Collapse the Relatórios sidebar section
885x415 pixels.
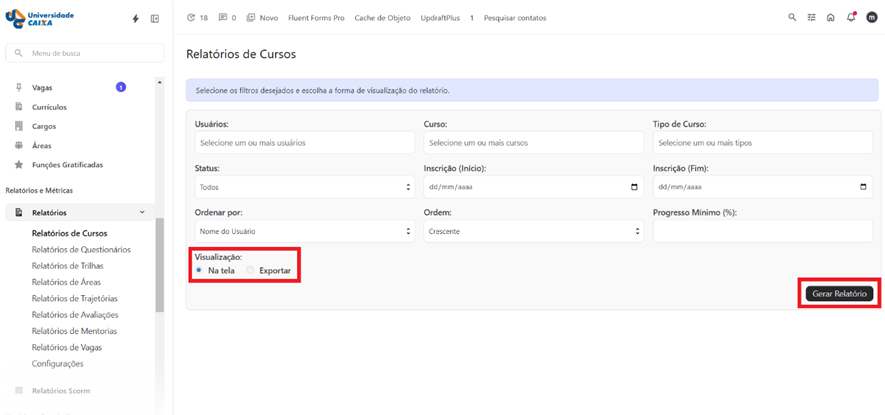[x=142, y=212]
